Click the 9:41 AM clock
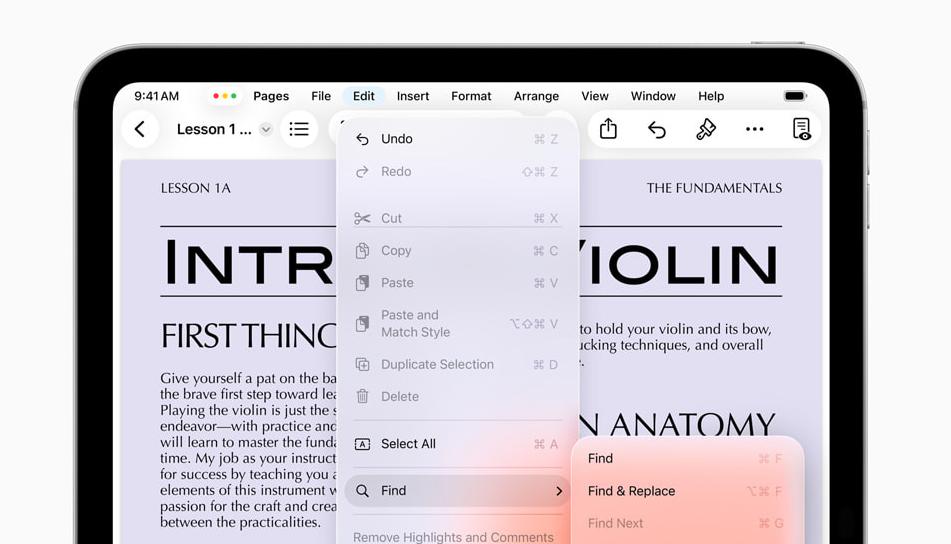This screenshot has height=544, width=951. (156, 96)
